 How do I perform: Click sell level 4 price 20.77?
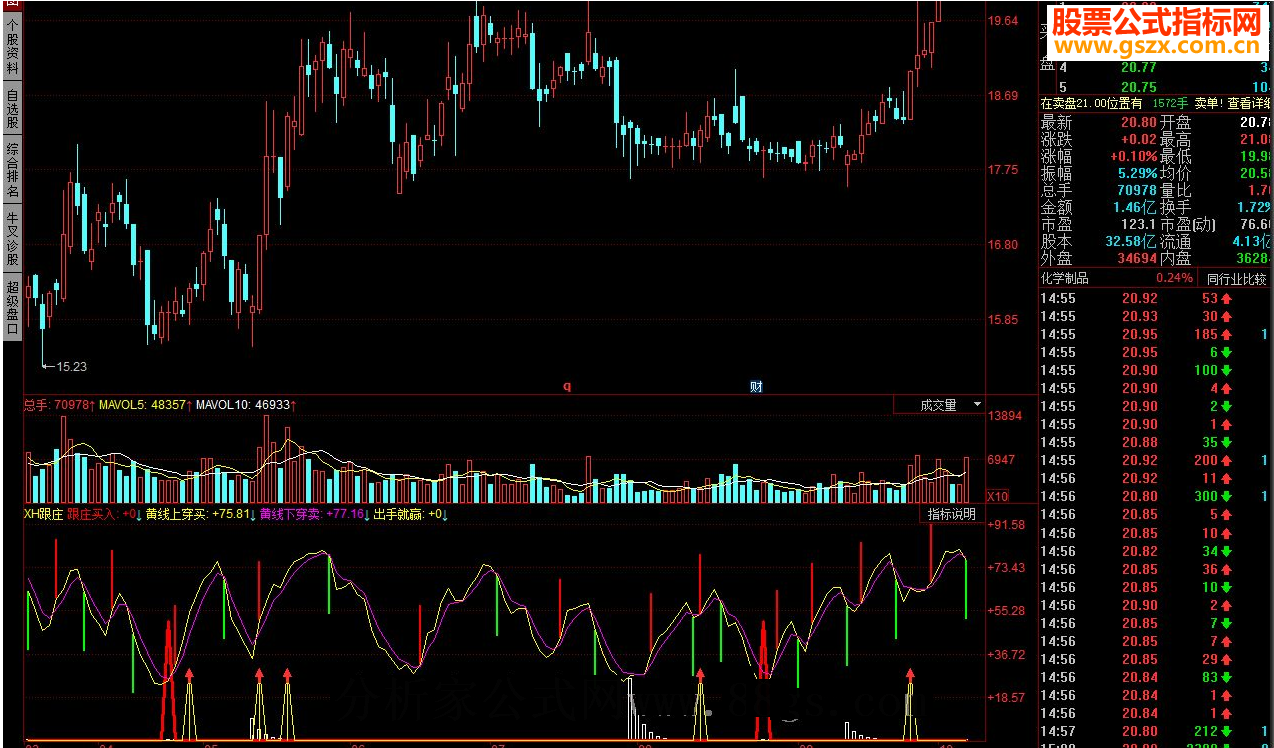pos(1138,67)
